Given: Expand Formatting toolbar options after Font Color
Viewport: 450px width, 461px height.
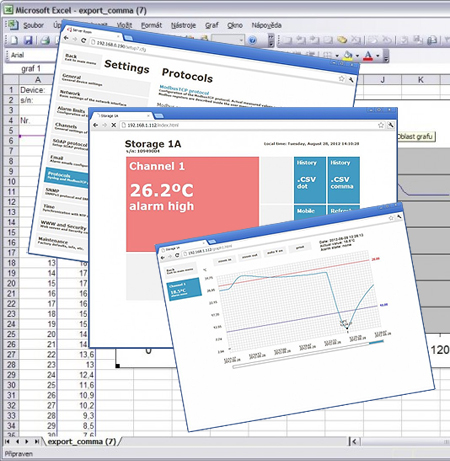Looking at the screenshot, I should 386,56.
